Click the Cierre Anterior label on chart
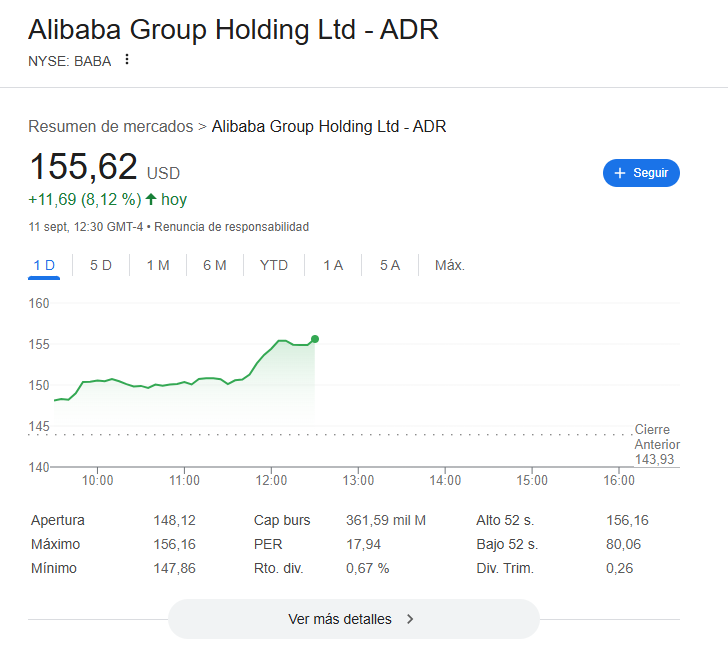 click(x=656, y=437)
